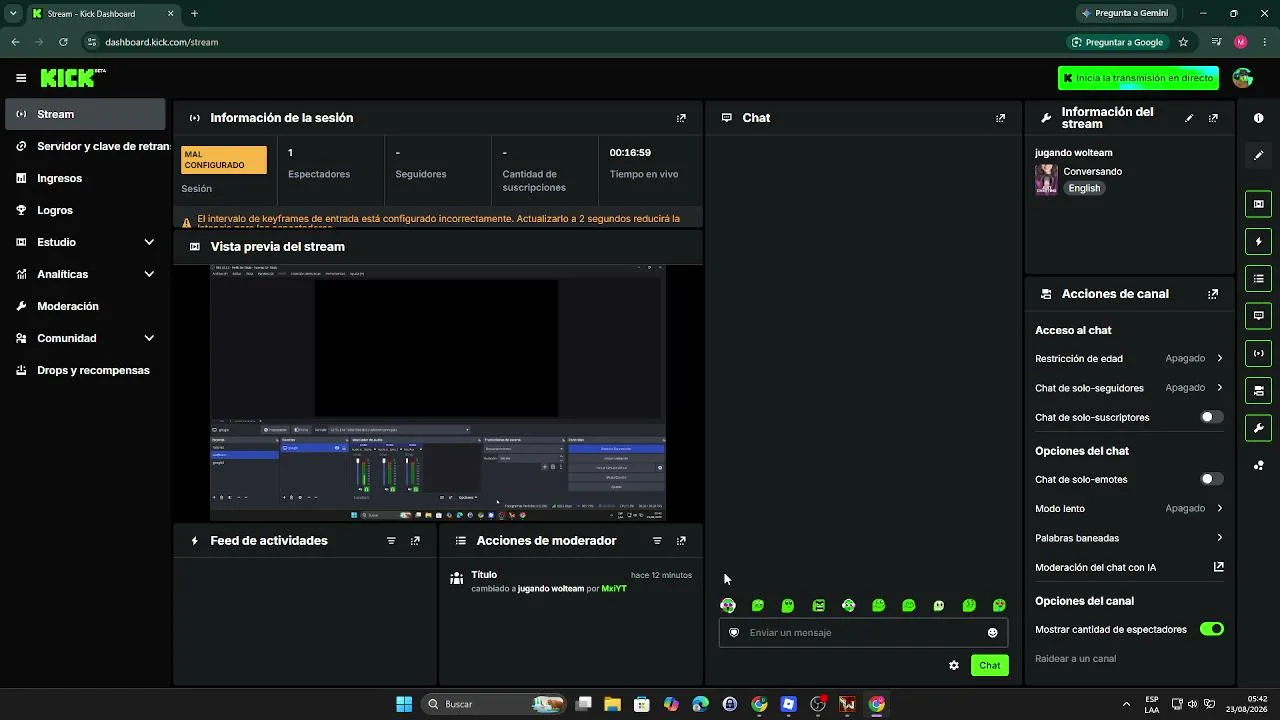
Task: Open Modo lento options
Action: point(1129,508)
